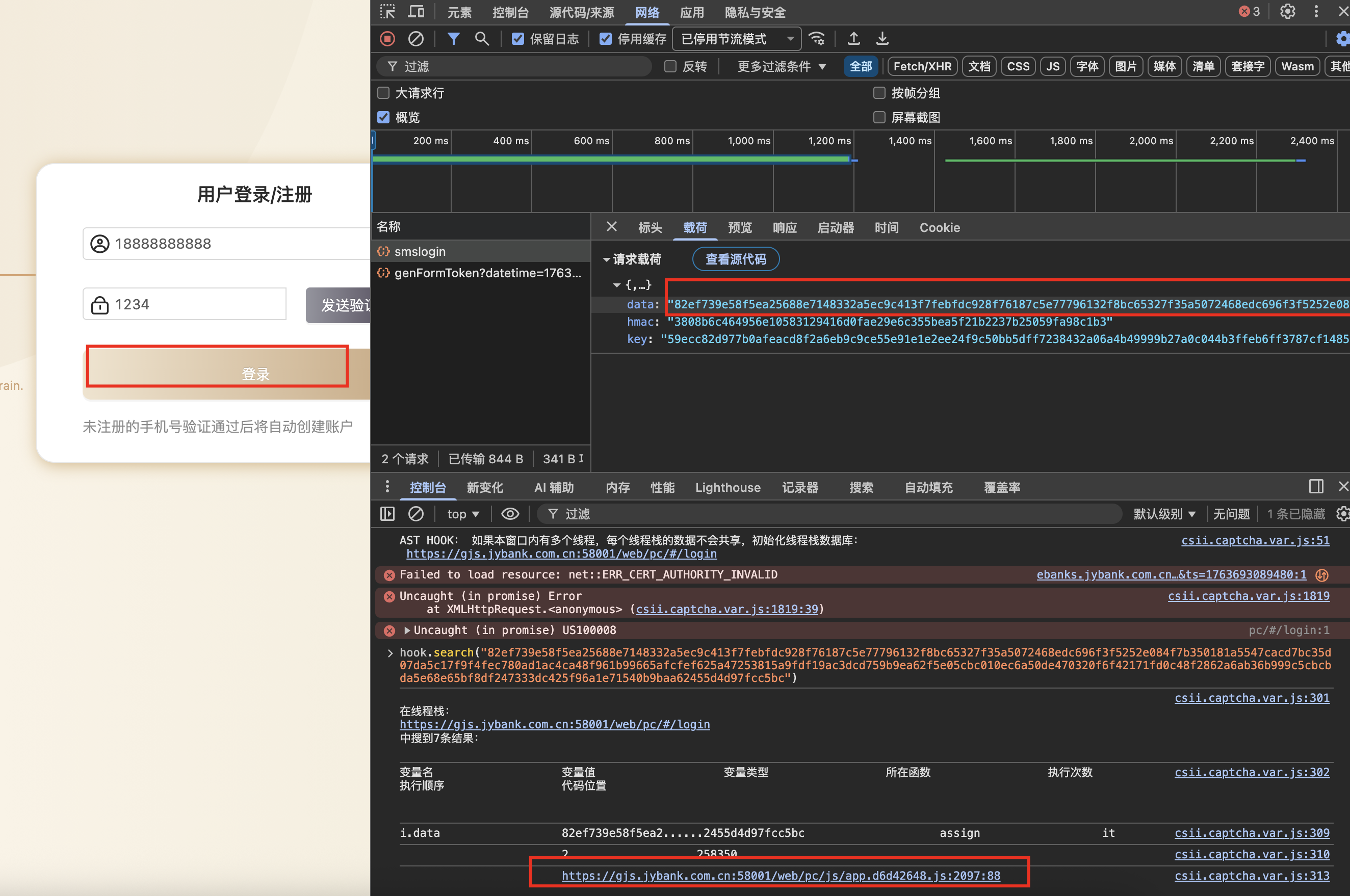The image size is (1350, 896).
Task: Create live expression eye icon
Action: (510, 514)
